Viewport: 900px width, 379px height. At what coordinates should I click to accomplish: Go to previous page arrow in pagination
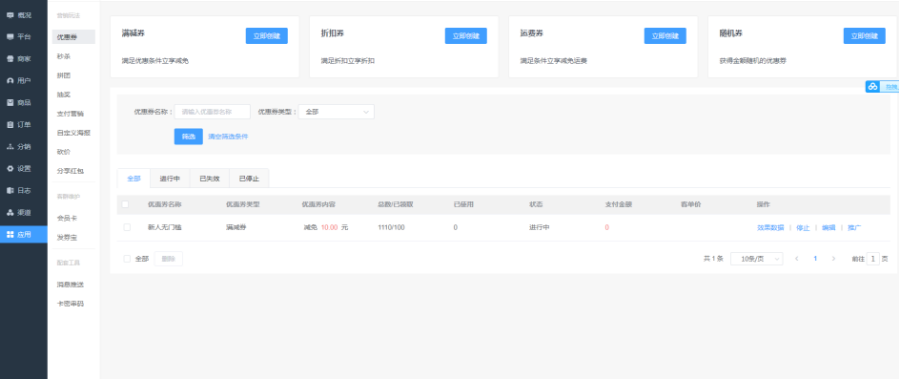(797, 259)
